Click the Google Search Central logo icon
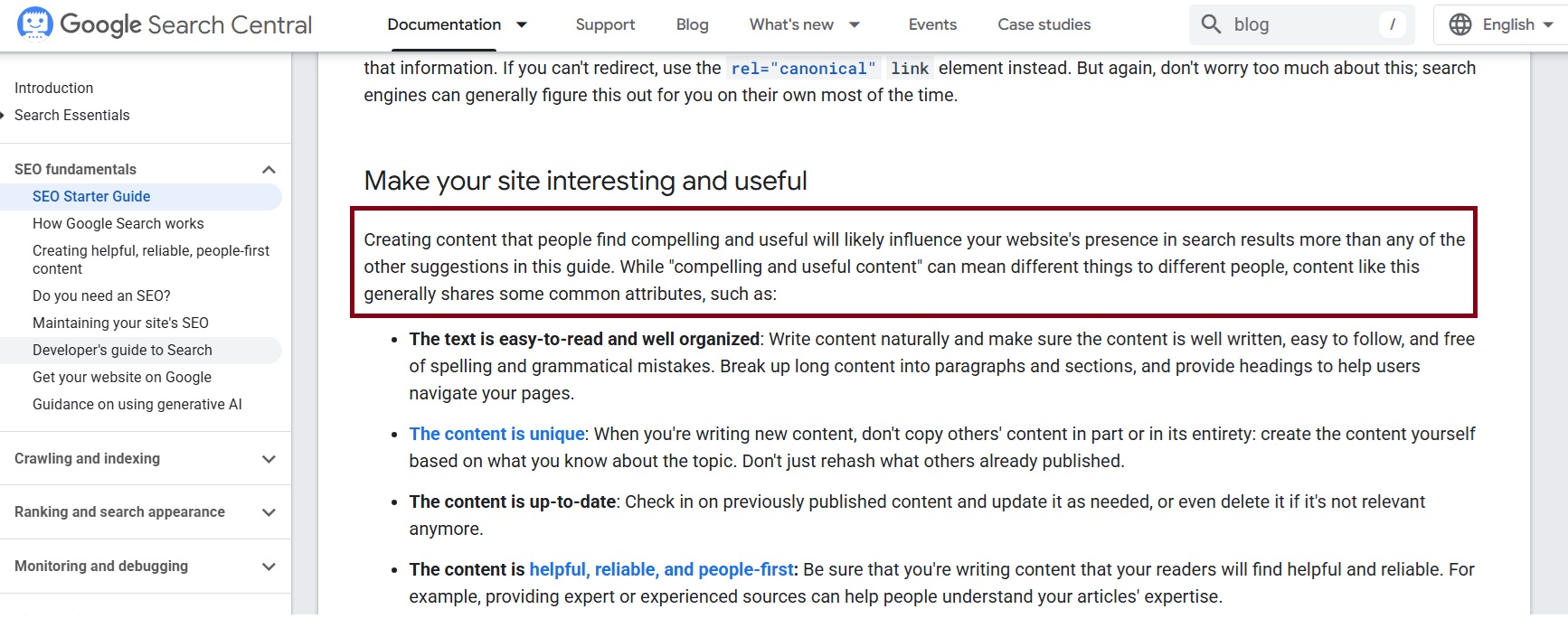Screen dimensions: 1568x628 click(x=35, y=24)
